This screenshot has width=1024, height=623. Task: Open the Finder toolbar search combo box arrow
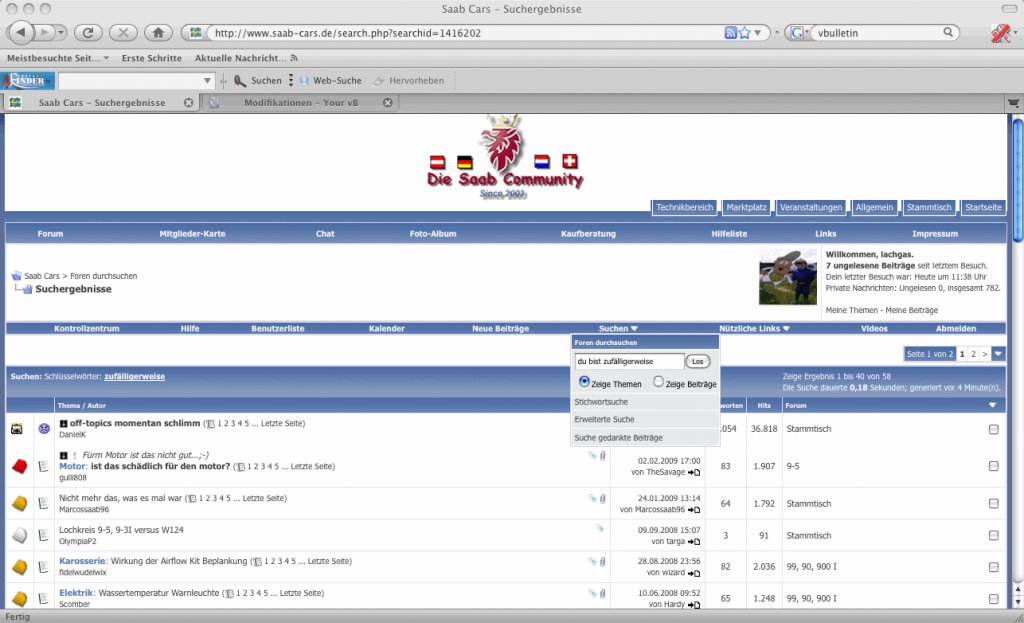207,81
